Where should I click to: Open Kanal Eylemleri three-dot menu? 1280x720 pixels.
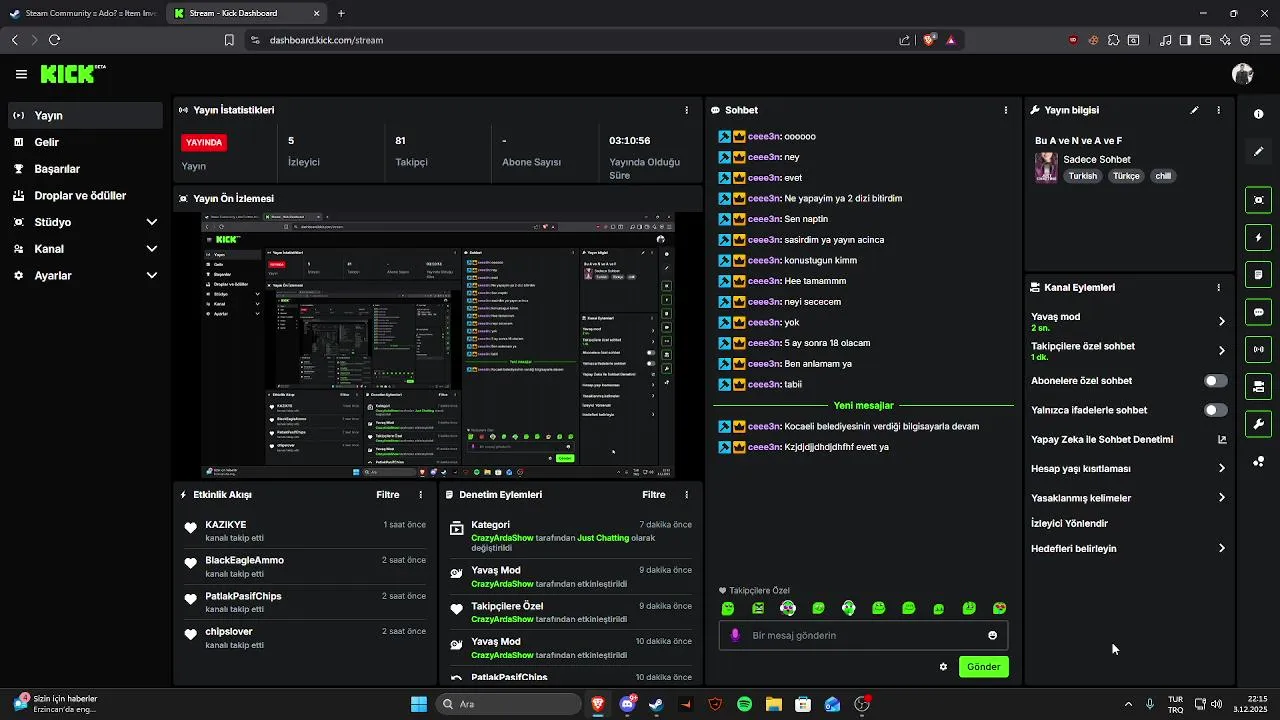(x=1218, y=287)
